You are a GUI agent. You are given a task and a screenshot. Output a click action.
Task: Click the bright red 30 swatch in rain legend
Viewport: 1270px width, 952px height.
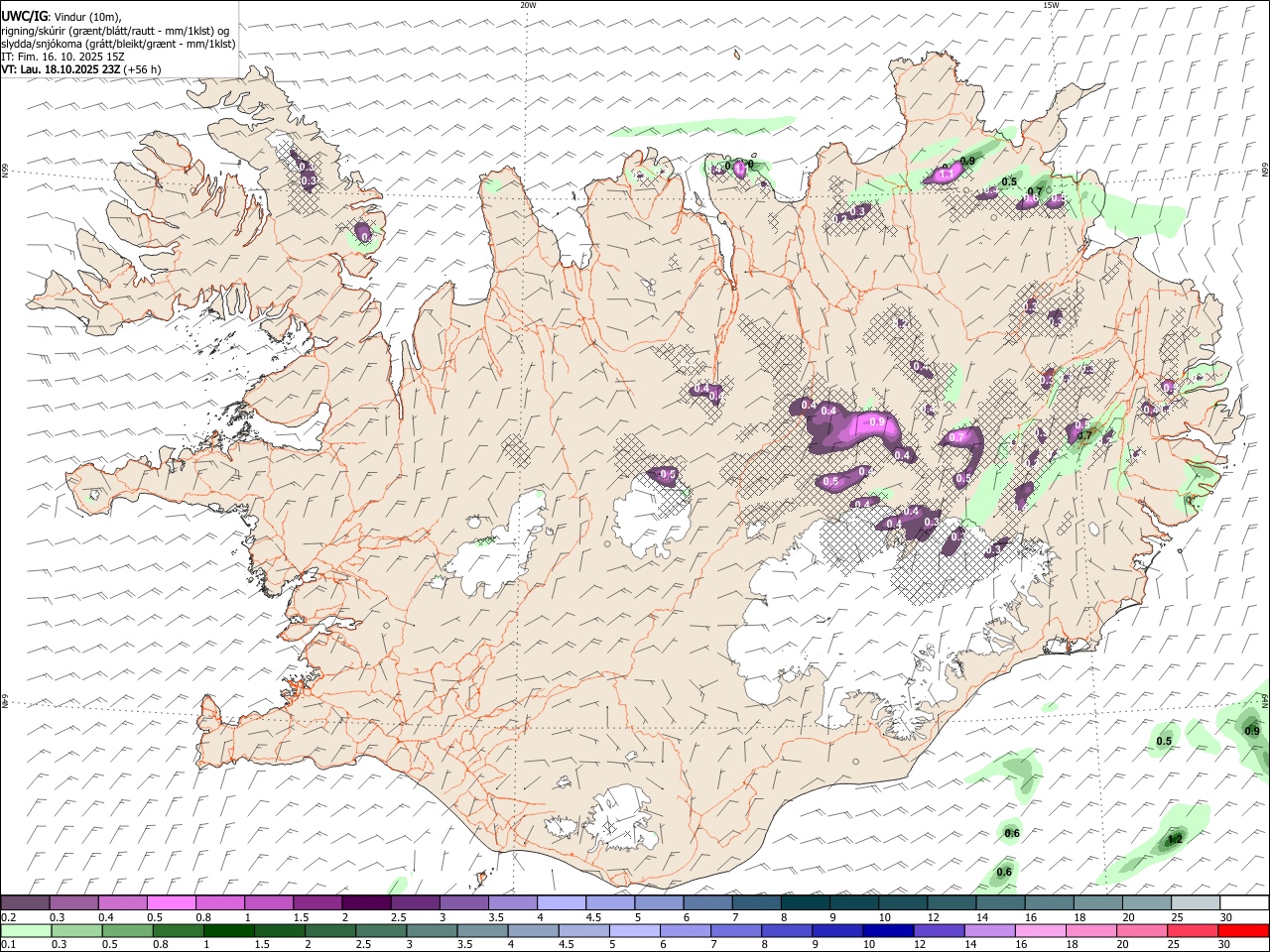click(x=1243, y=930)
